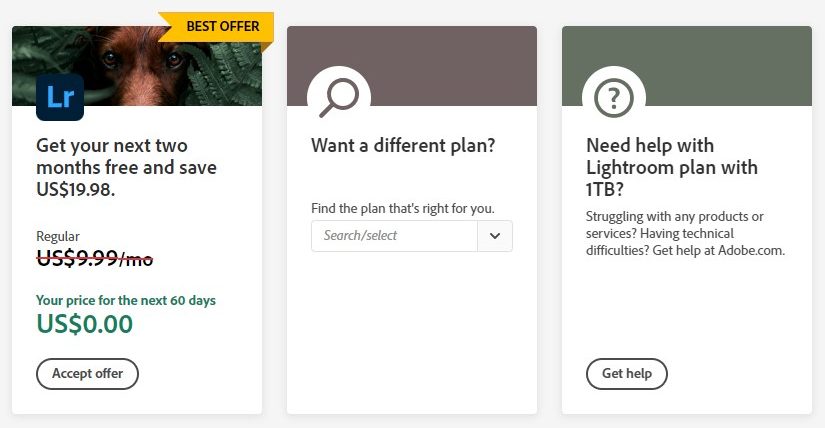Click the question mark help icon

(x=613, y=98)
